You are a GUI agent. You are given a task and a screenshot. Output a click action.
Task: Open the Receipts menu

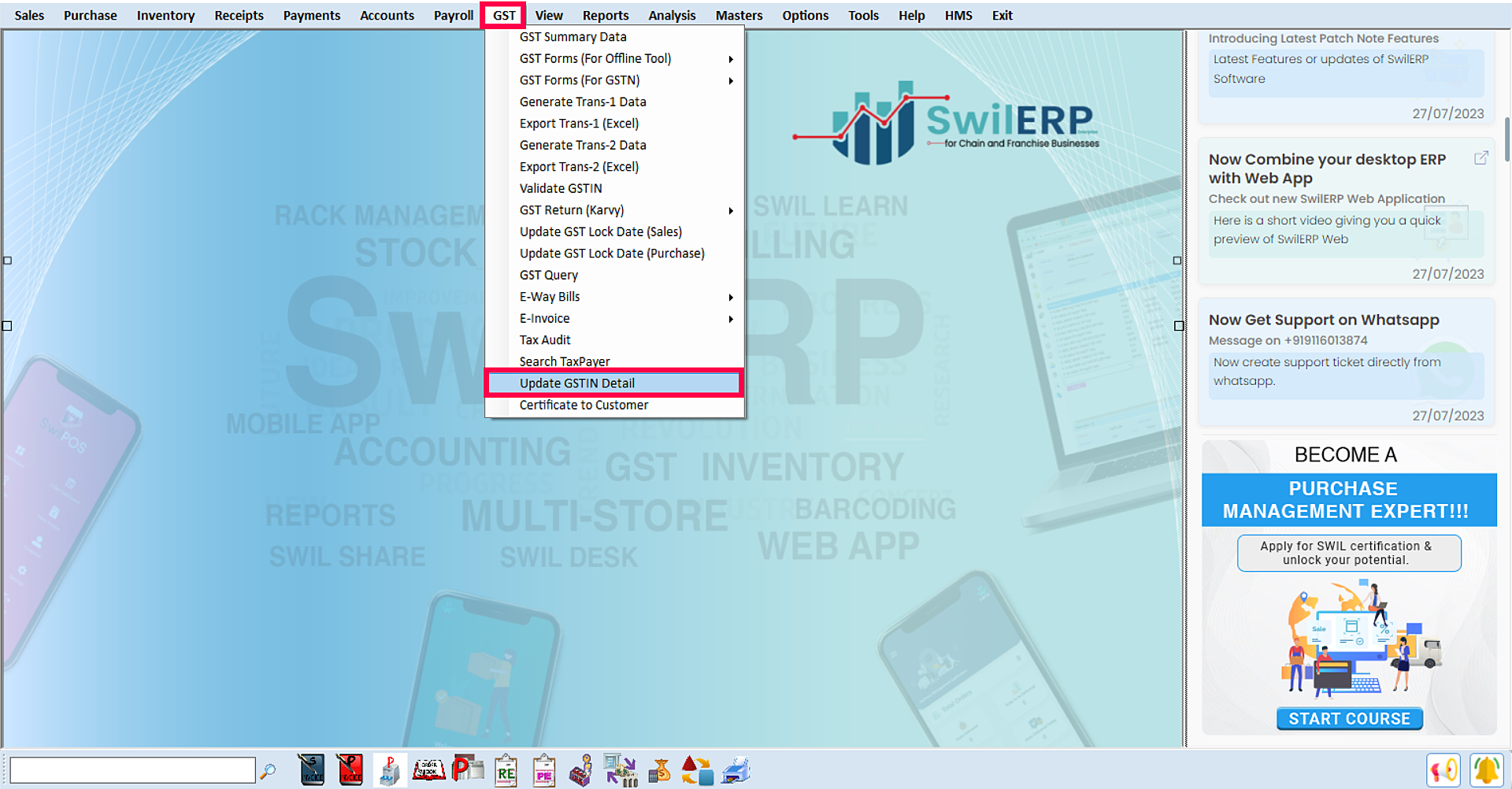click(x=239, y=15)
